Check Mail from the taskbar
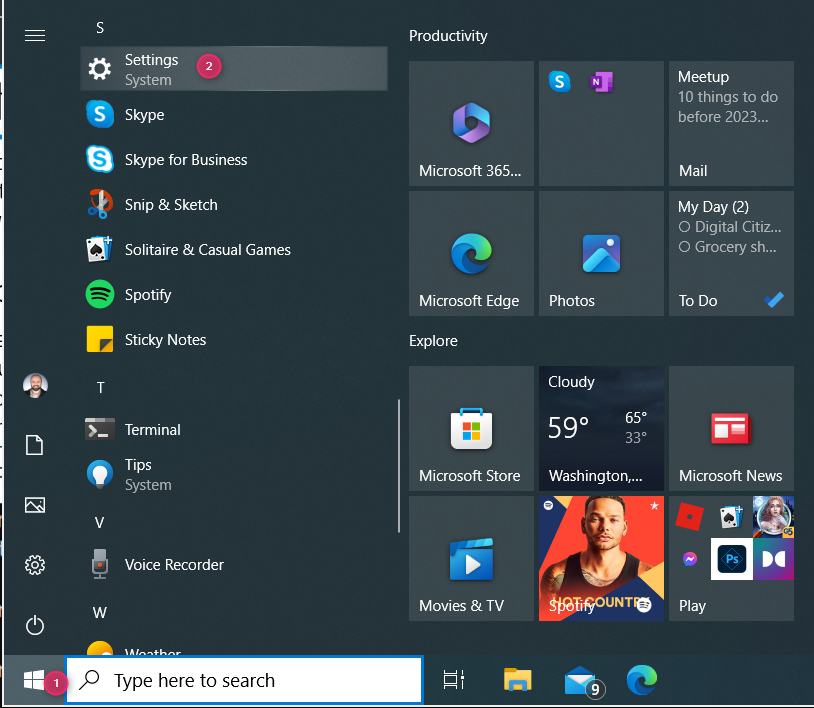Image resolution: width=814 pixels, height=708 pixels. coord(581,680)
